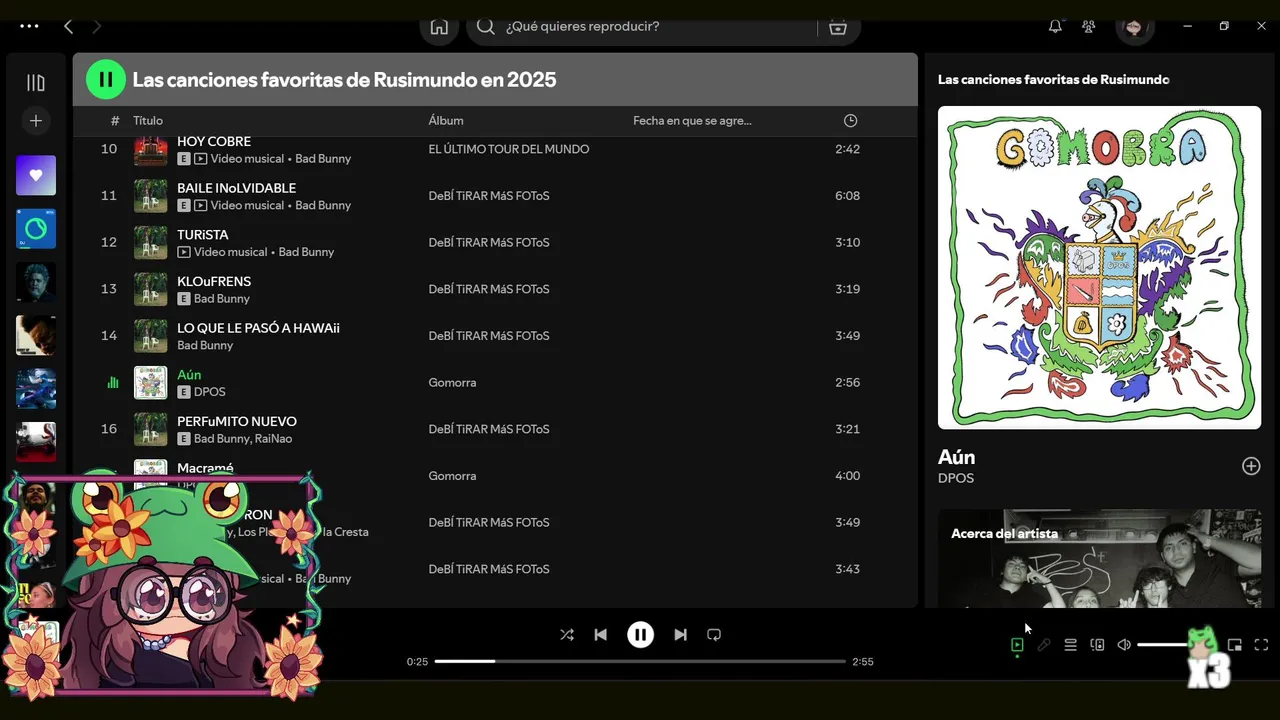Screen dimensions: 1280x720
Task: Open the Home page icon
Action: [x=439, y=27]
